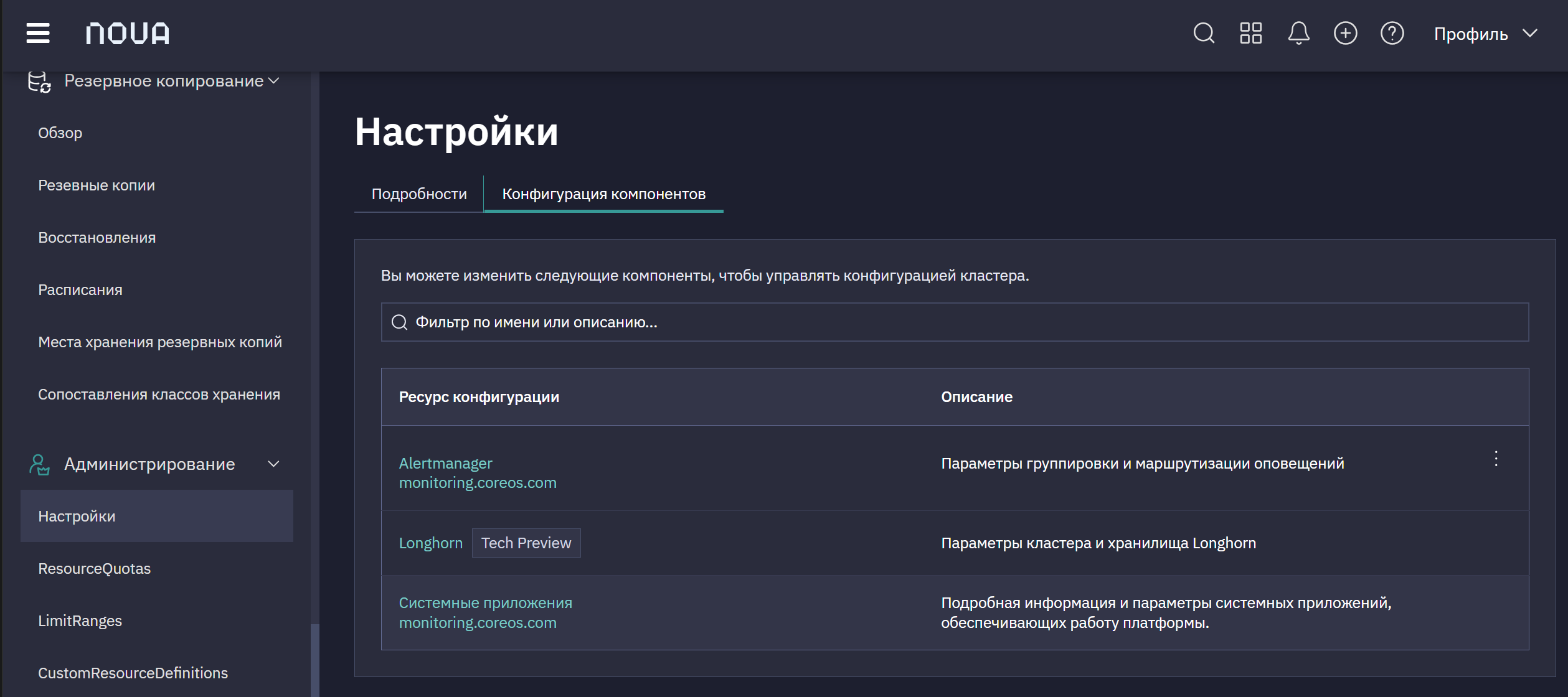Viewport: 1568px width, 697px height.
Task: Open the applications grid icon
Action: (x=1250, y=33)
